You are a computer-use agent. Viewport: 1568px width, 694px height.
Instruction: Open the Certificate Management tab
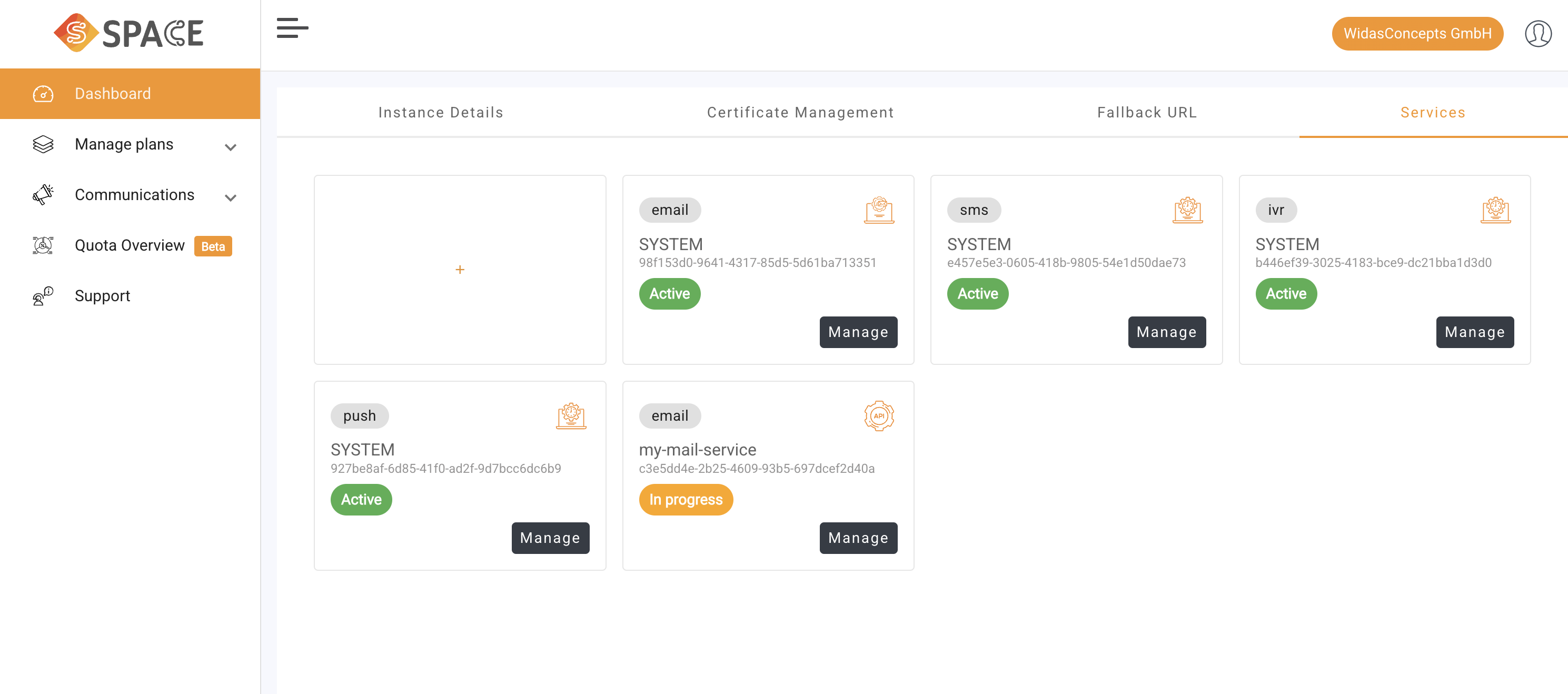tap(800, 112)
